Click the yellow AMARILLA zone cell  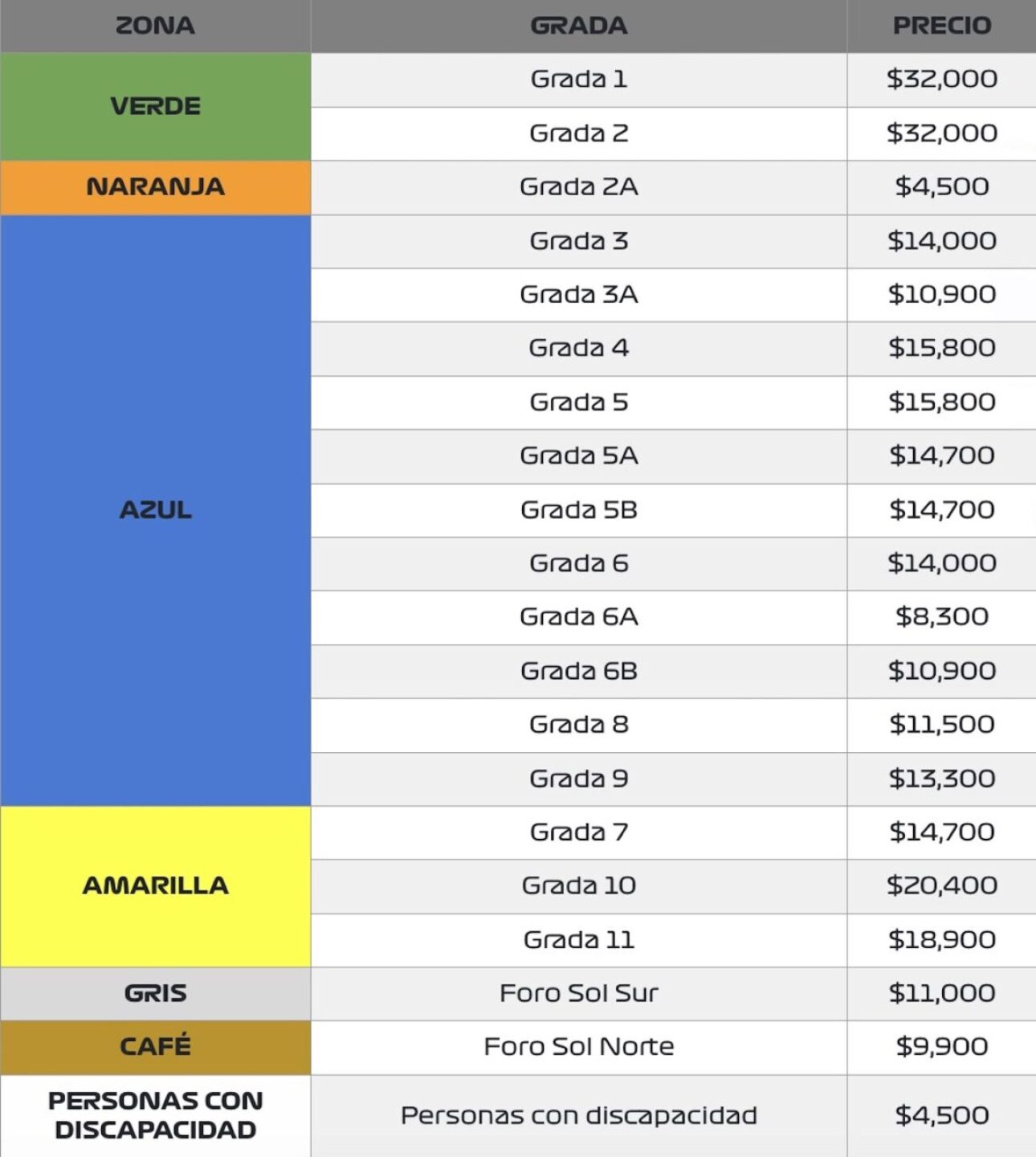[155, 885]
